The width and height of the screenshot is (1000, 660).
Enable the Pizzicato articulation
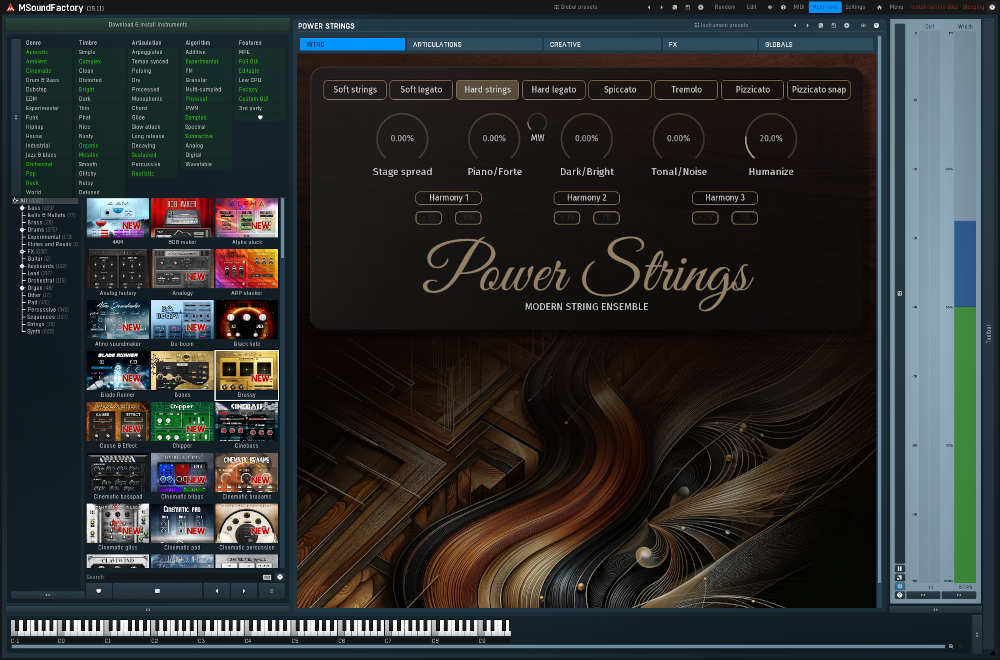[752, 90]
